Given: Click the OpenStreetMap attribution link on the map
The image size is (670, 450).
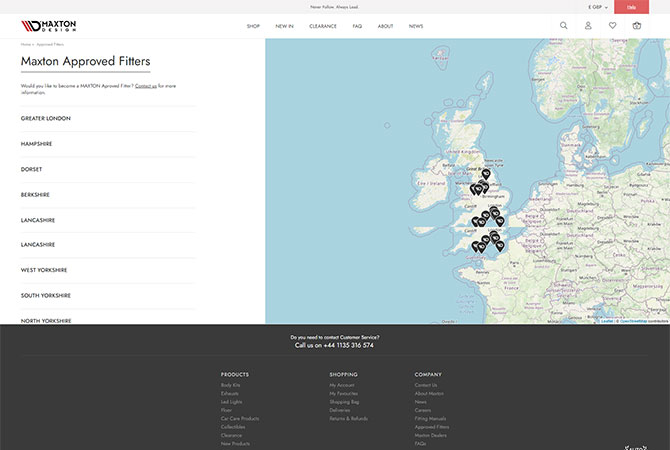Looking at the screenshot, I should point(633,321).
